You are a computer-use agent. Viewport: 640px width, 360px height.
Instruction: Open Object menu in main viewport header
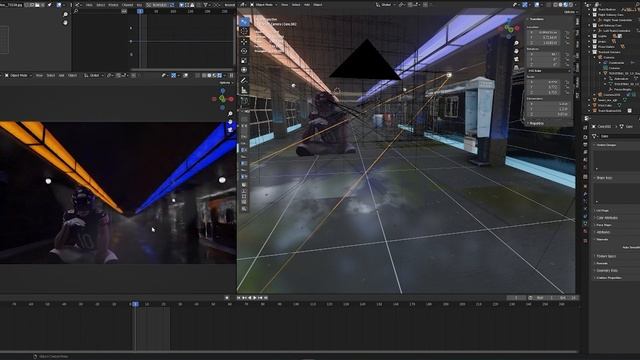pyautogui.click(x=318, y=4)
